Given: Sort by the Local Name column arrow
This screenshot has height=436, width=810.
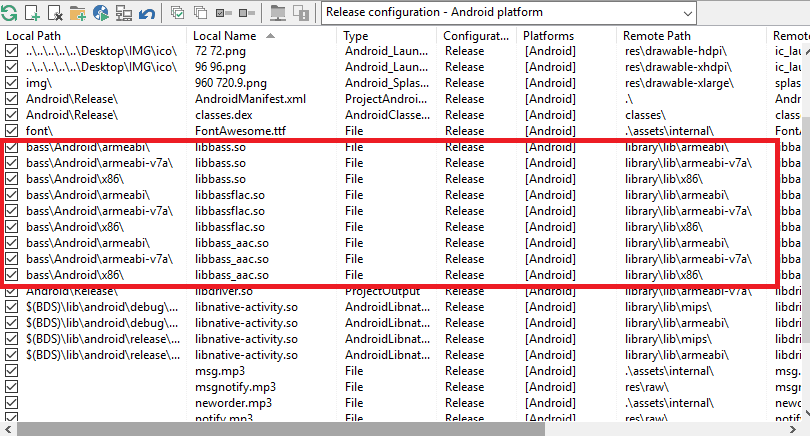Looking at the screenshot, I should click(270, 36).
